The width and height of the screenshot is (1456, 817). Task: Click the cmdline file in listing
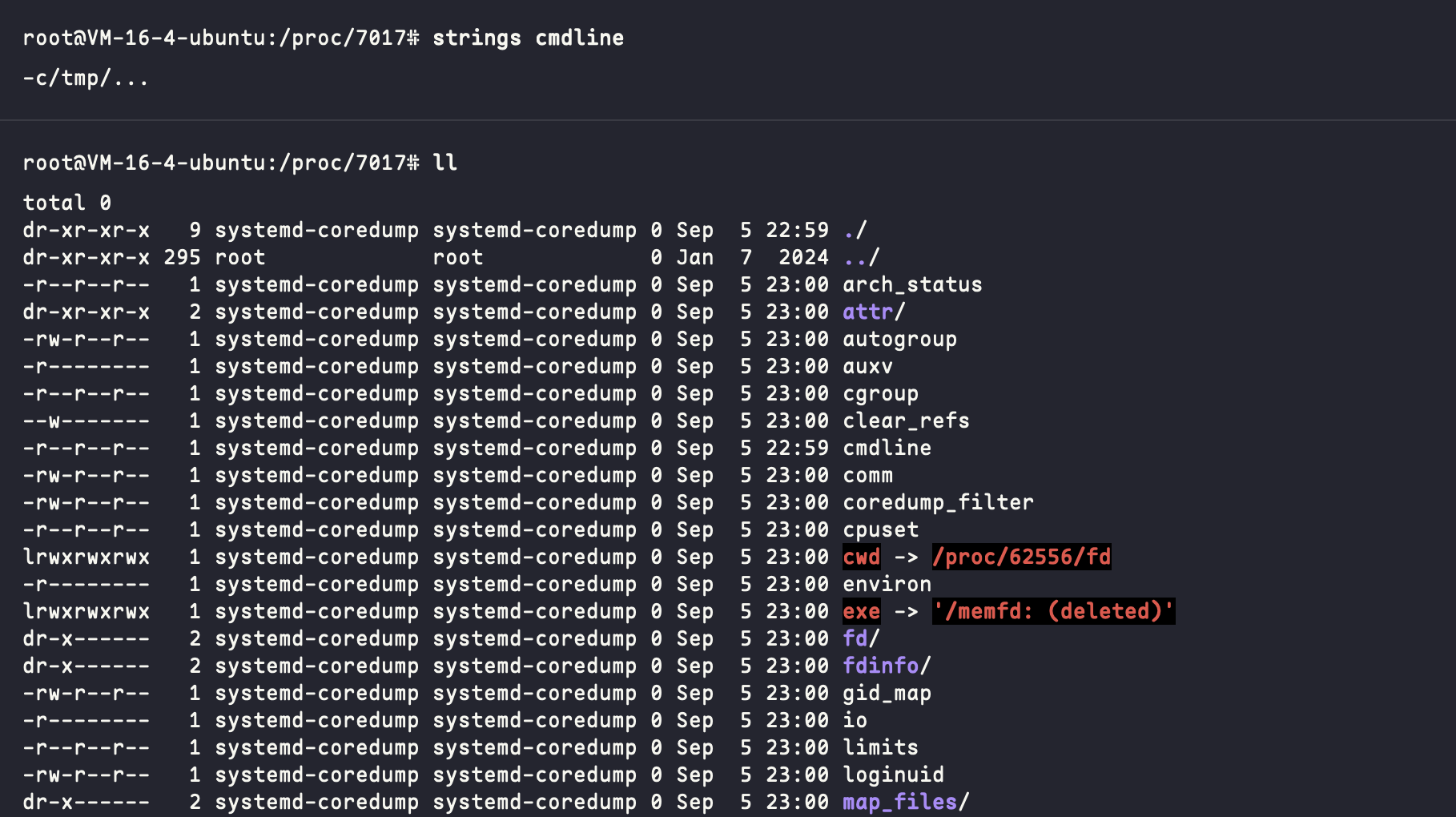pyautogui.click(x=887, y=448)
